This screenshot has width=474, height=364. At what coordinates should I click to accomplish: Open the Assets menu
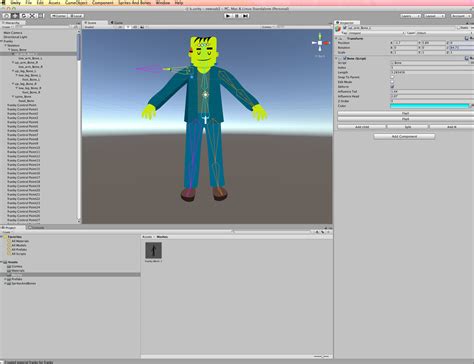pos(55,3)
